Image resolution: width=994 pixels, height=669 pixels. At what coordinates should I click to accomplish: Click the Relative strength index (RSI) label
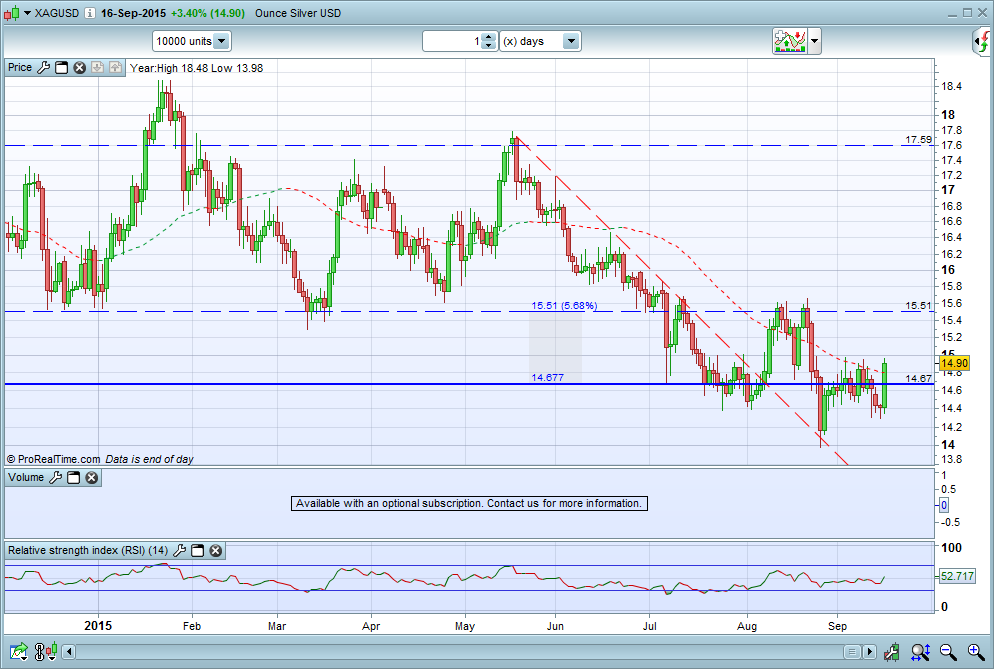pyautogui.click(x=87, y=550)
